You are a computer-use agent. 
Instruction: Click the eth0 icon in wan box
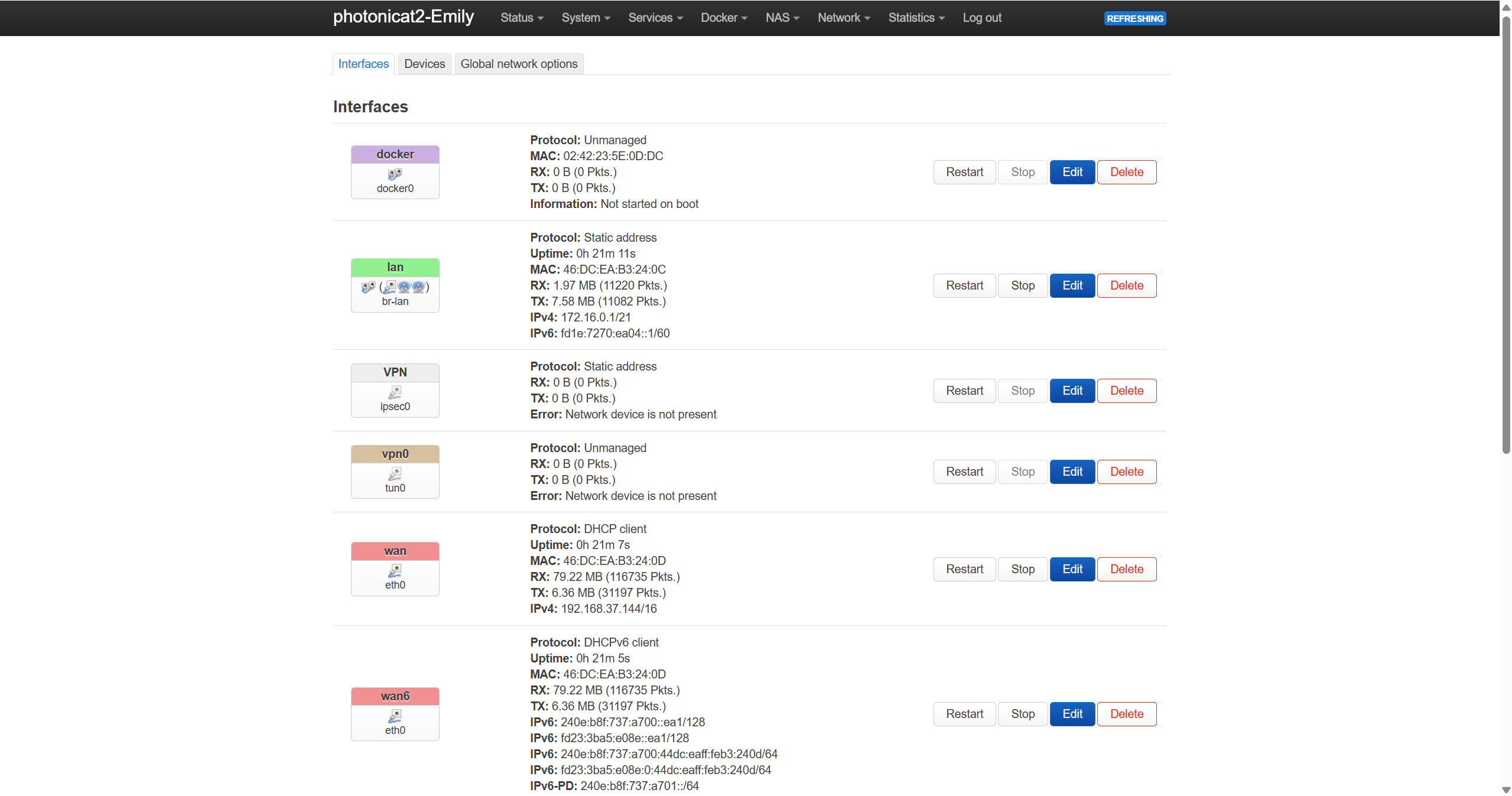395,571
